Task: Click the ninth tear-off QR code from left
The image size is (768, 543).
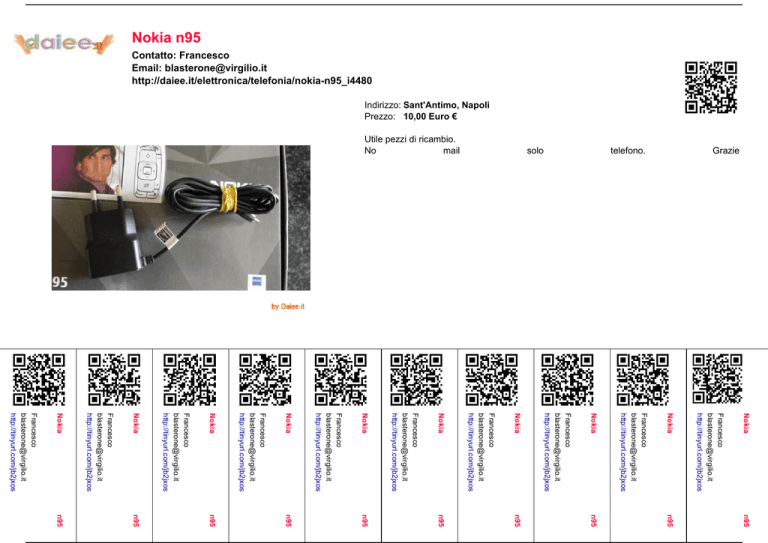Action: coord(642,378)
